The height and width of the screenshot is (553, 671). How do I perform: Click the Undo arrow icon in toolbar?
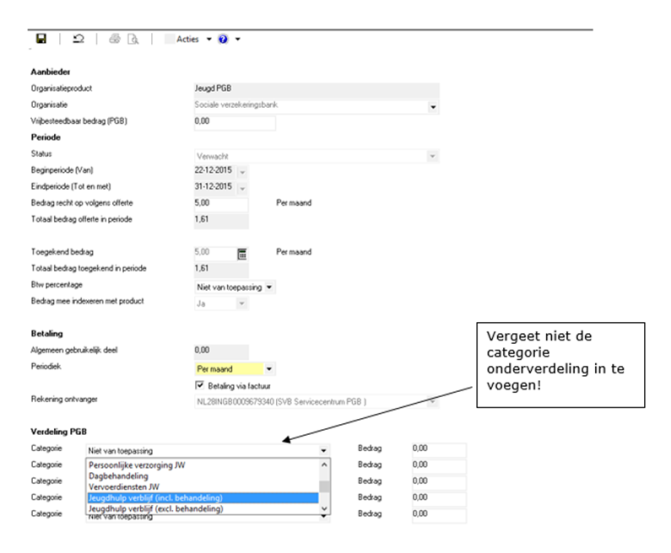77,39
